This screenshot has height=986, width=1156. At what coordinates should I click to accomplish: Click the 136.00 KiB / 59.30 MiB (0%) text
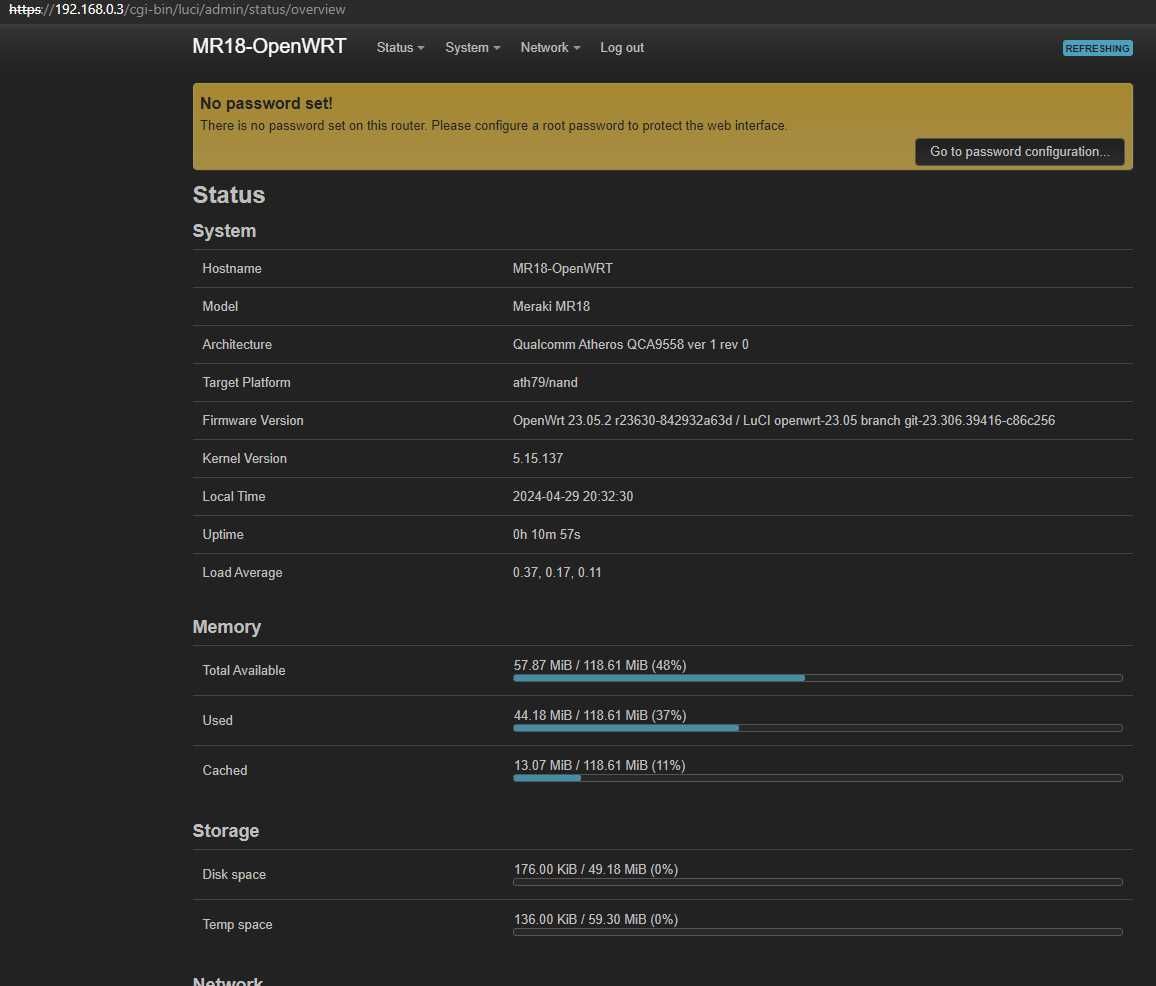click(596, 920)
